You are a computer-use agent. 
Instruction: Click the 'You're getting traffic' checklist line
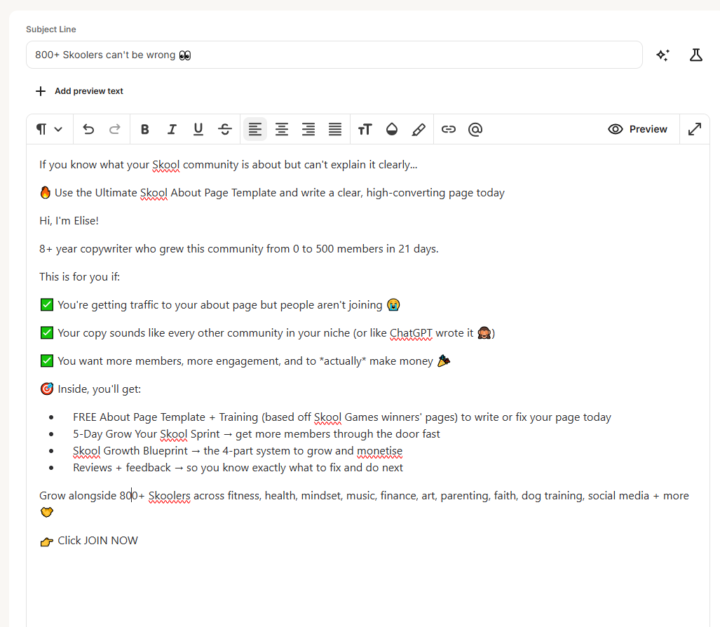point(220,305)
